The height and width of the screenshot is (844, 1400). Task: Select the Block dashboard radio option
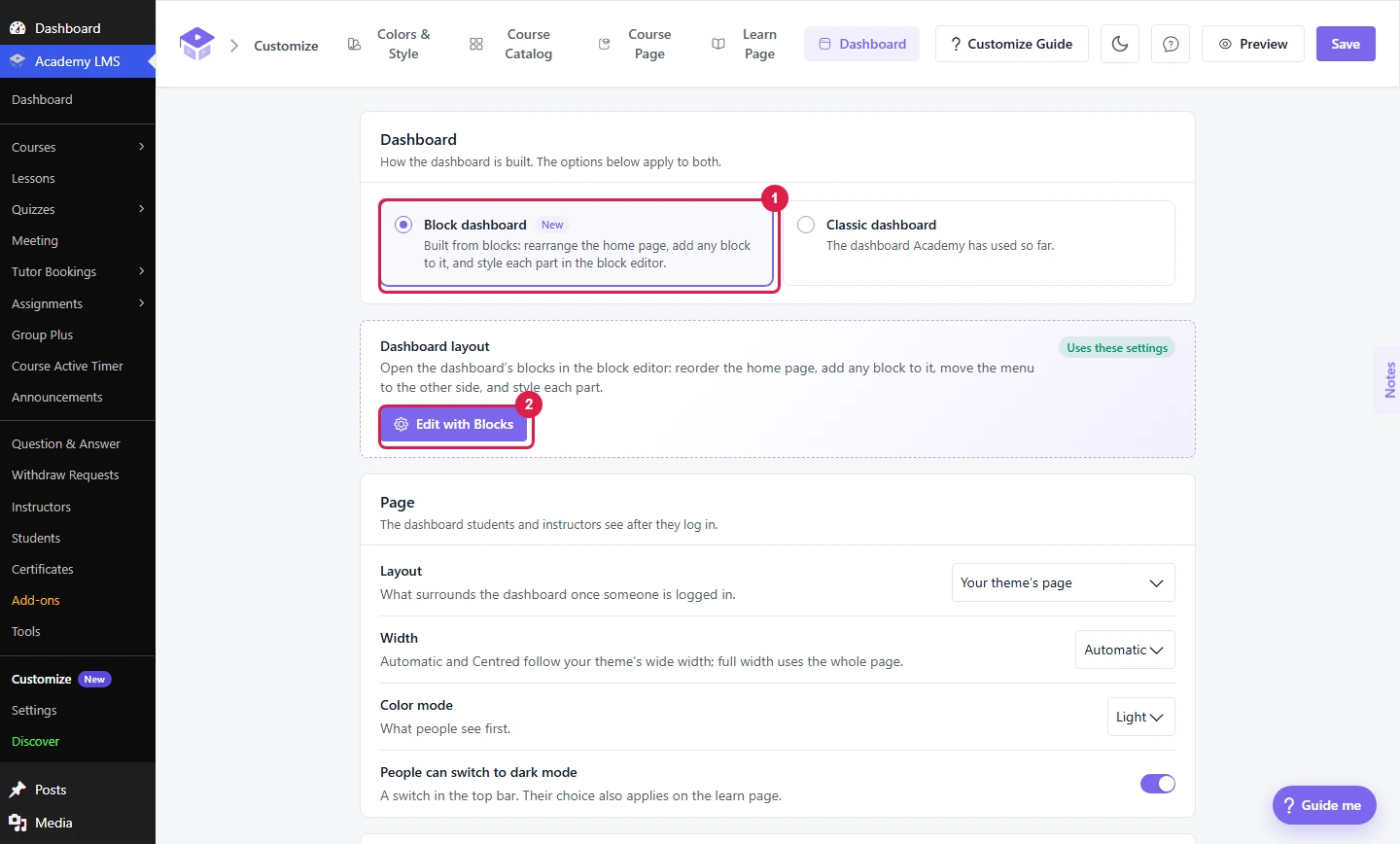pos(403,225)
